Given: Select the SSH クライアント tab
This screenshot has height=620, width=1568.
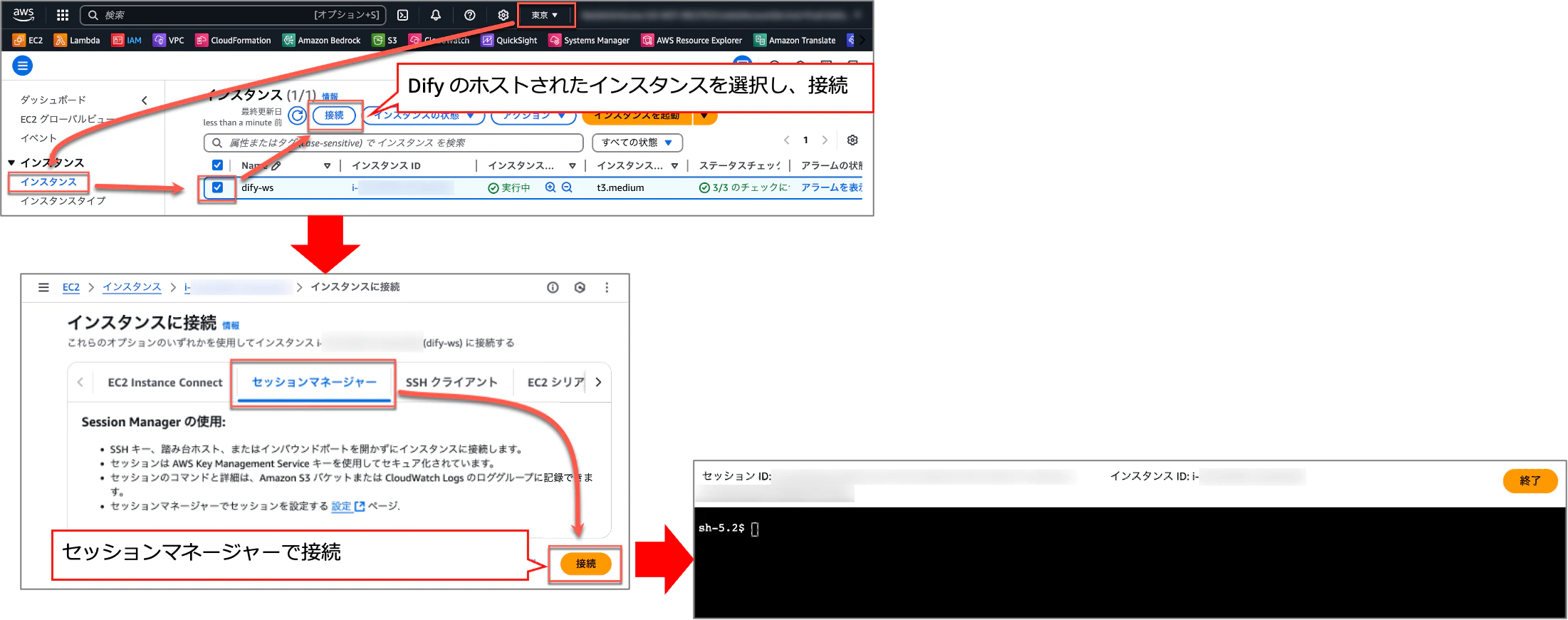Looking at the screenshot, I should point(451,383).
